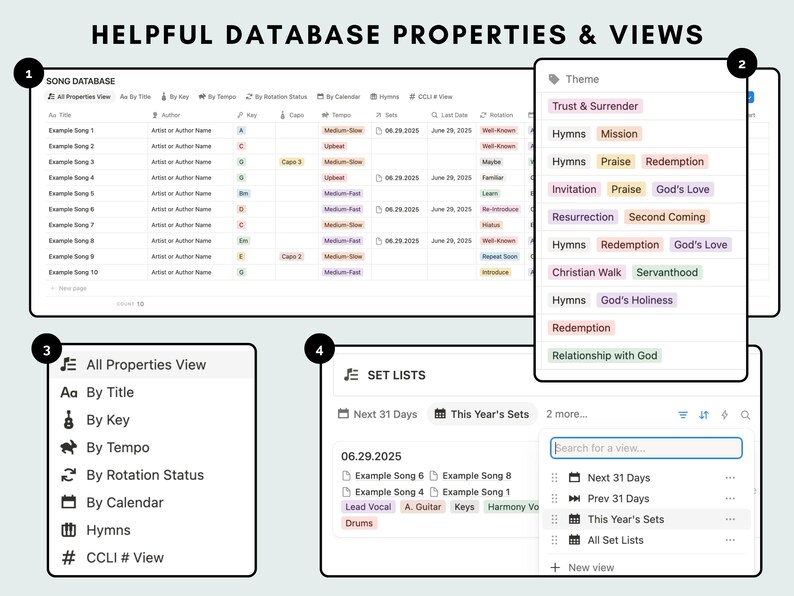Click the Servanthood theme tag
794x596 pixels.
[x=666, y=272]
